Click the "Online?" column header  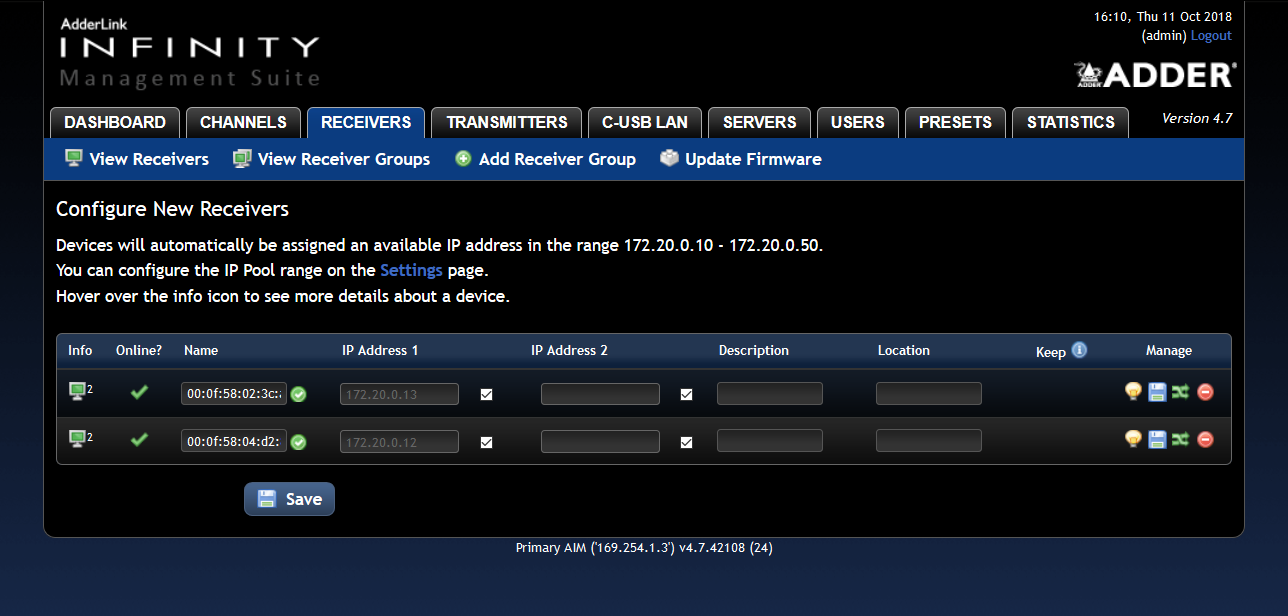[x=139, y=351]
